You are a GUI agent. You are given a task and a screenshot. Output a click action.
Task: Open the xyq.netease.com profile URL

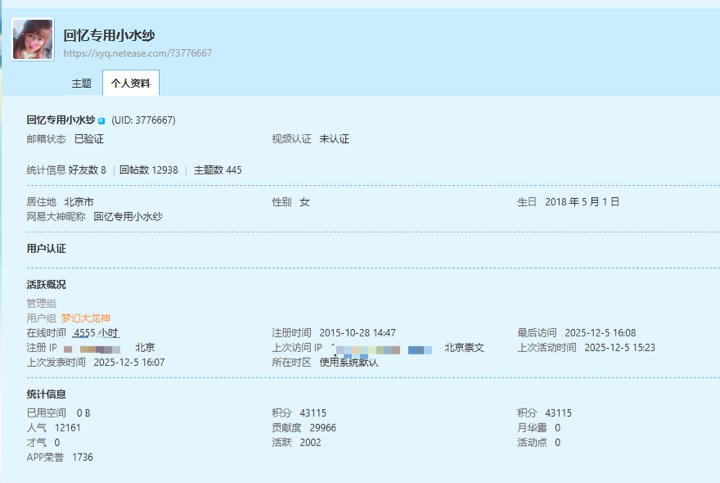click(137, 54)
